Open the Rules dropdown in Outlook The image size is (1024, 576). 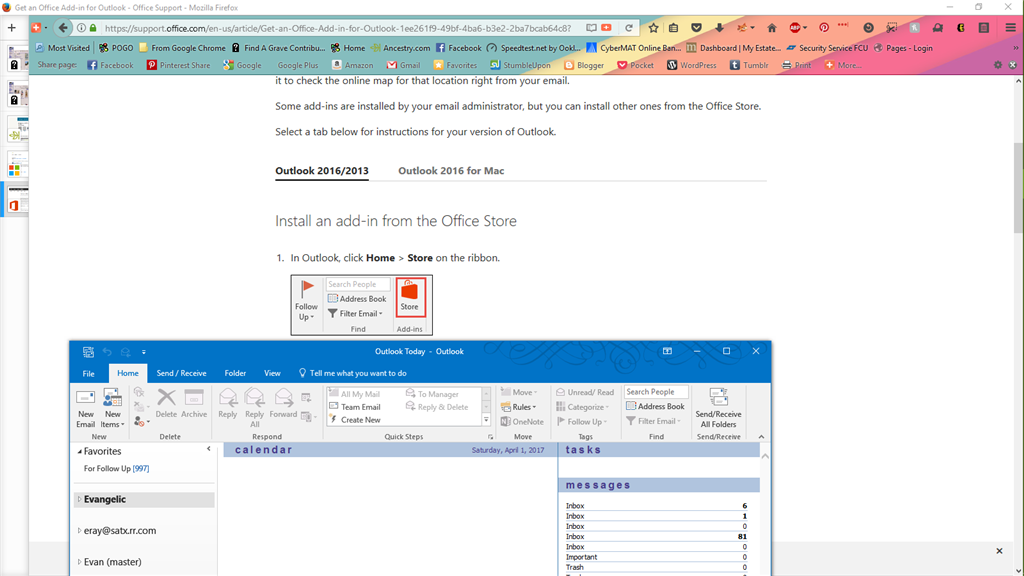(x=519, y=407)
